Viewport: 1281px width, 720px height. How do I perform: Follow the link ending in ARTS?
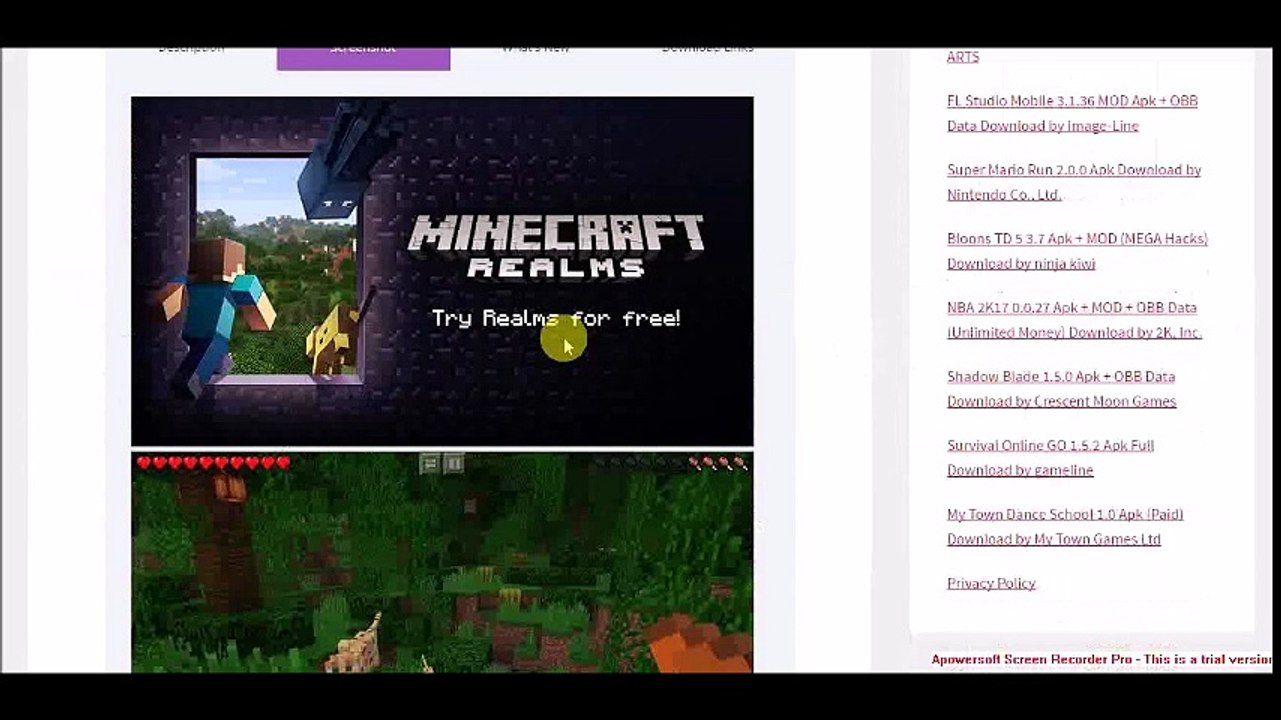[963, 57]
